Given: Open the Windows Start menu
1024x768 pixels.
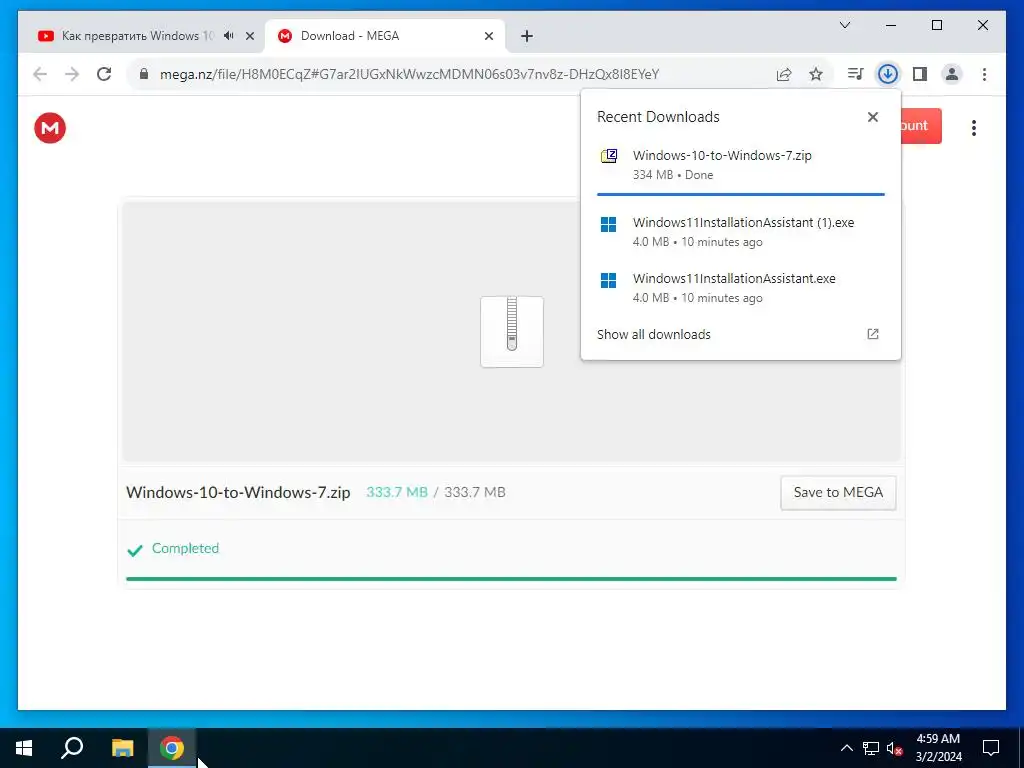Looking at the screenshot, I should (24, 748).
